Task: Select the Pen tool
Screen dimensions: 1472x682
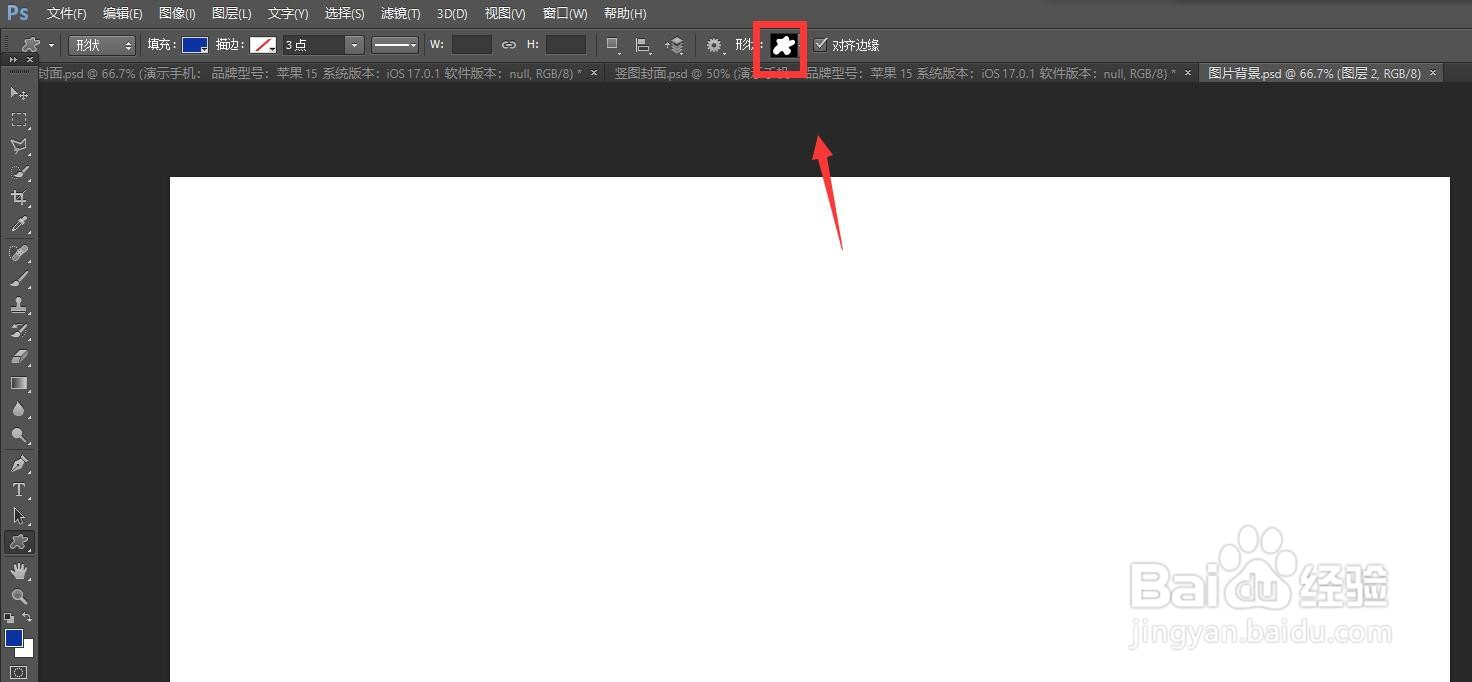Action: point(19,464)
